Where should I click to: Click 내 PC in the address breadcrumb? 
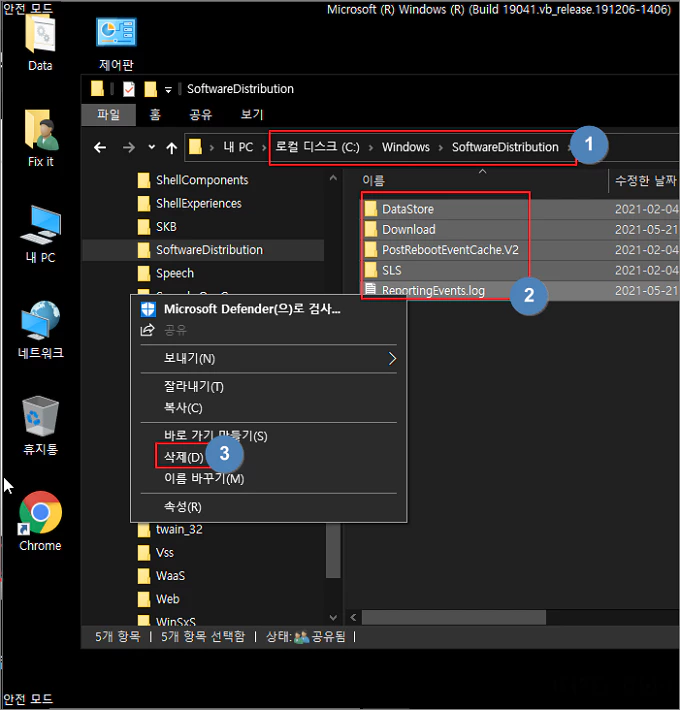(238, 147)
